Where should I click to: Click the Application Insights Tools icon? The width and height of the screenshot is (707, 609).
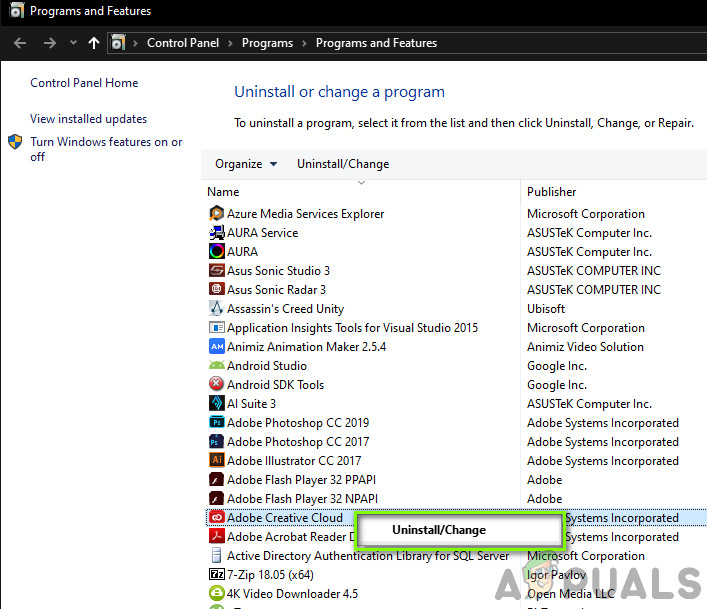point(216,327)
